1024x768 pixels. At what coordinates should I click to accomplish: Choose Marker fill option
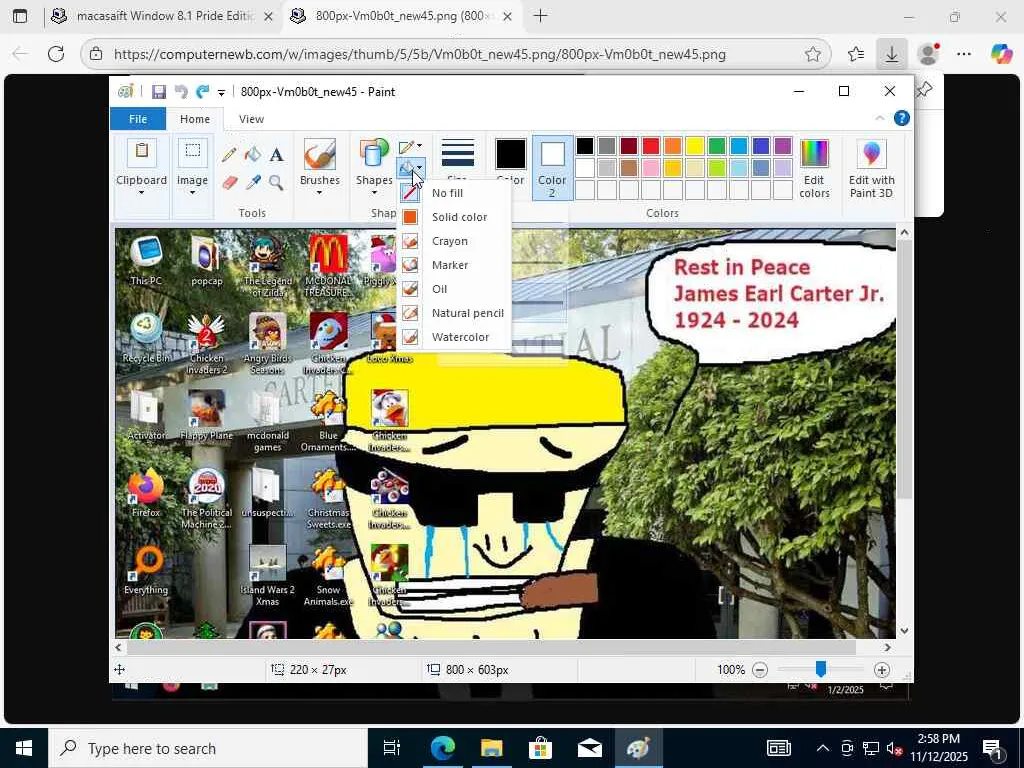454,265
